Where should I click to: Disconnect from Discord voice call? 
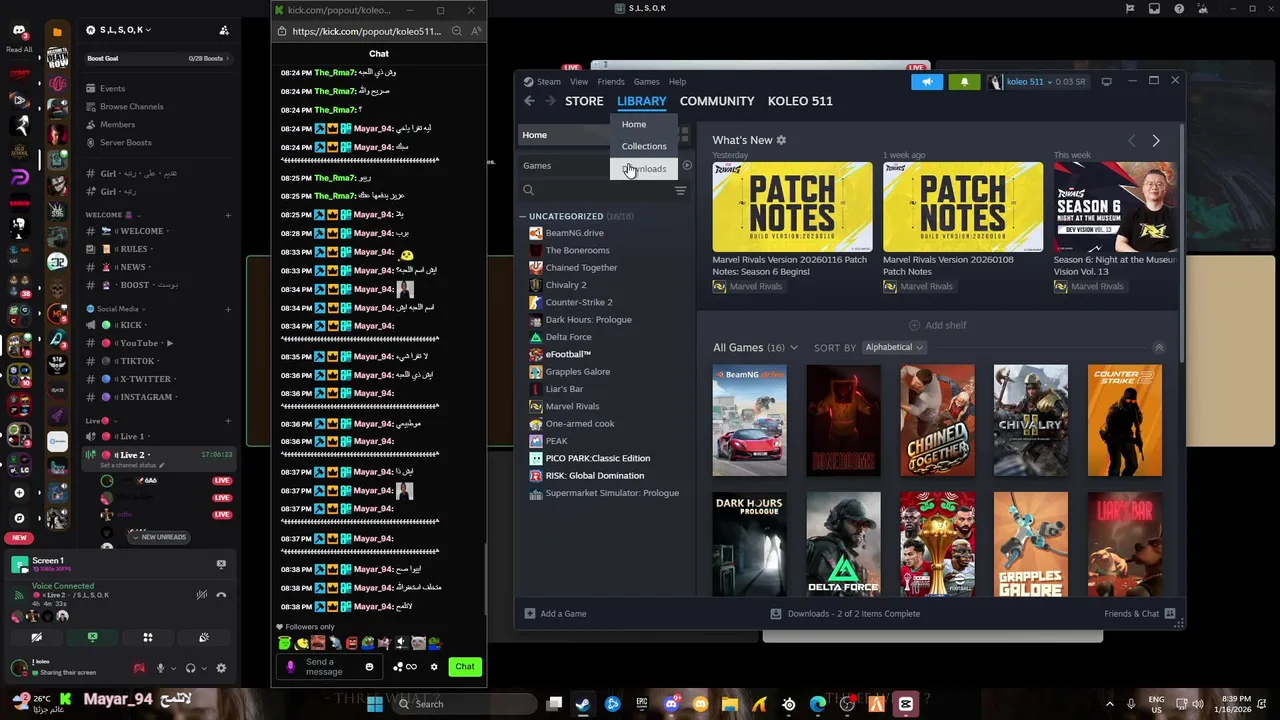click(221, 595)
